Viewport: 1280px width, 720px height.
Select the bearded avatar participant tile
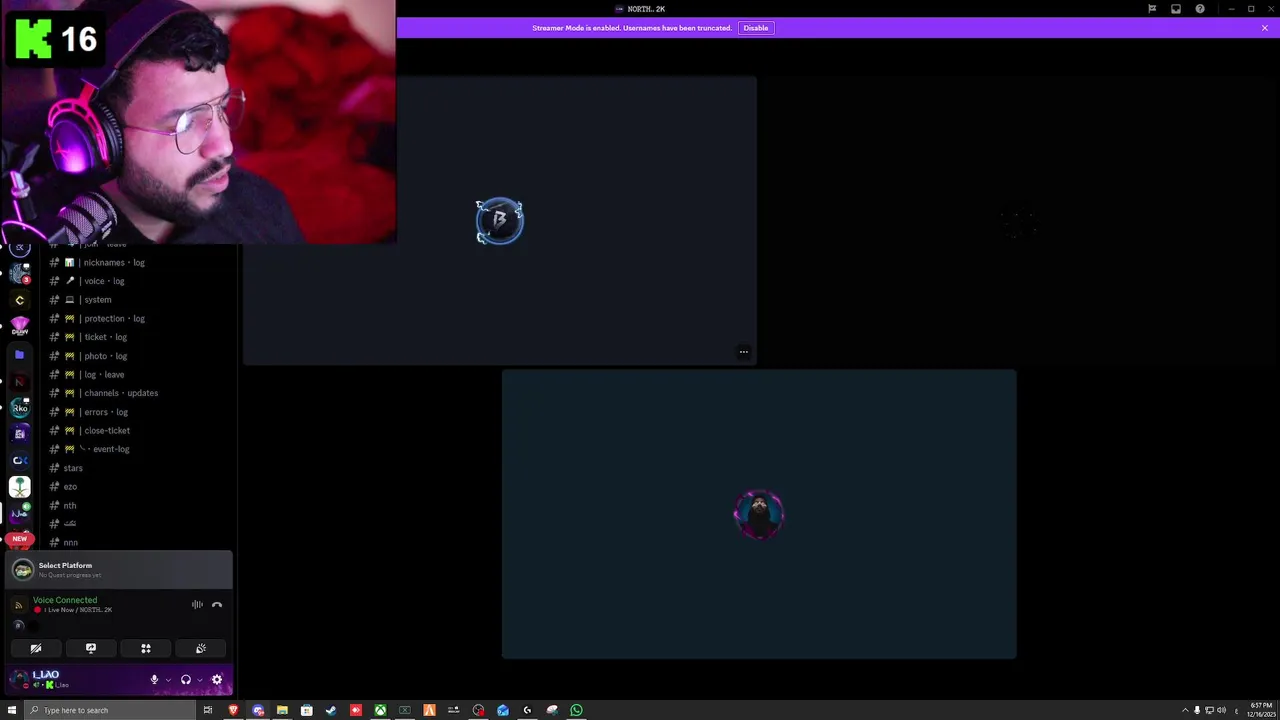[759, 515]
